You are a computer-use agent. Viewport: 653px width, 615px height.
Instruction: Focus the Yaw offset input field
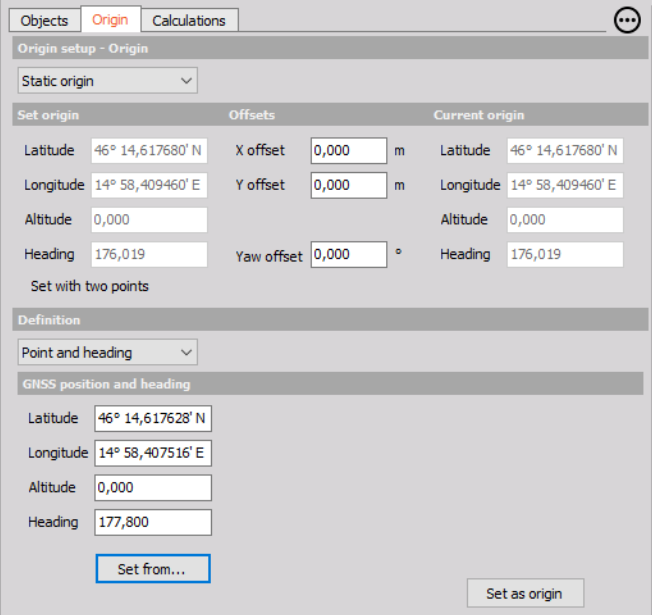point(349,254)
